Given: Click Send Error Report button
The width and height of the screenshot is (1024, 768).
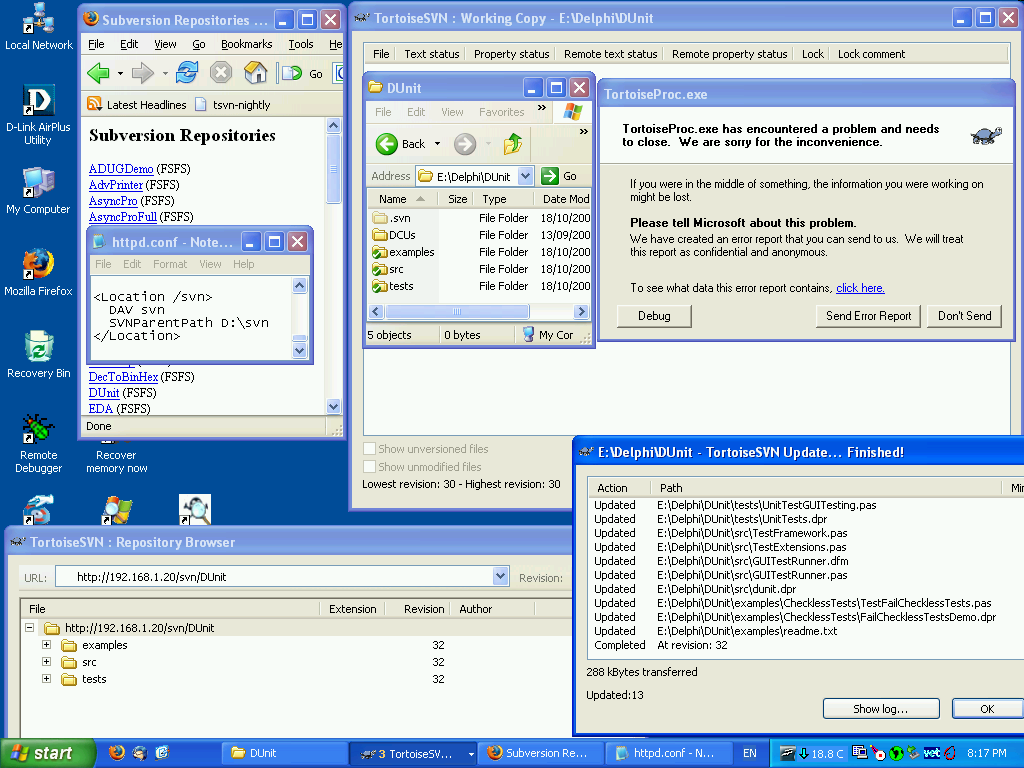Looking at the screenshot, I should click(868, 316).
